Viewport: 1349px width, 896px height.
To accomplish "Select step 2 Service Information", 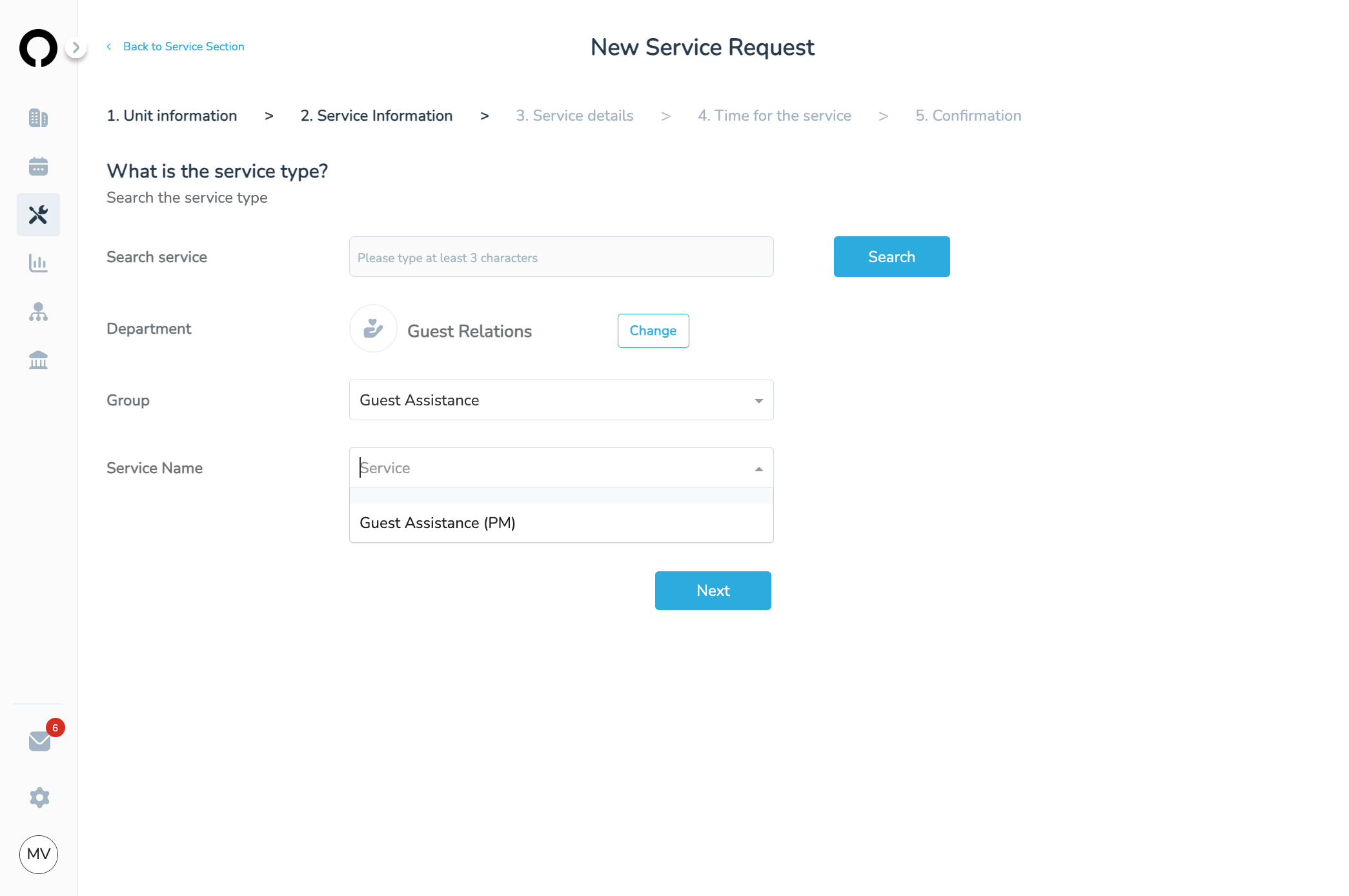I will pyautogui.click(x=376, y=116).
